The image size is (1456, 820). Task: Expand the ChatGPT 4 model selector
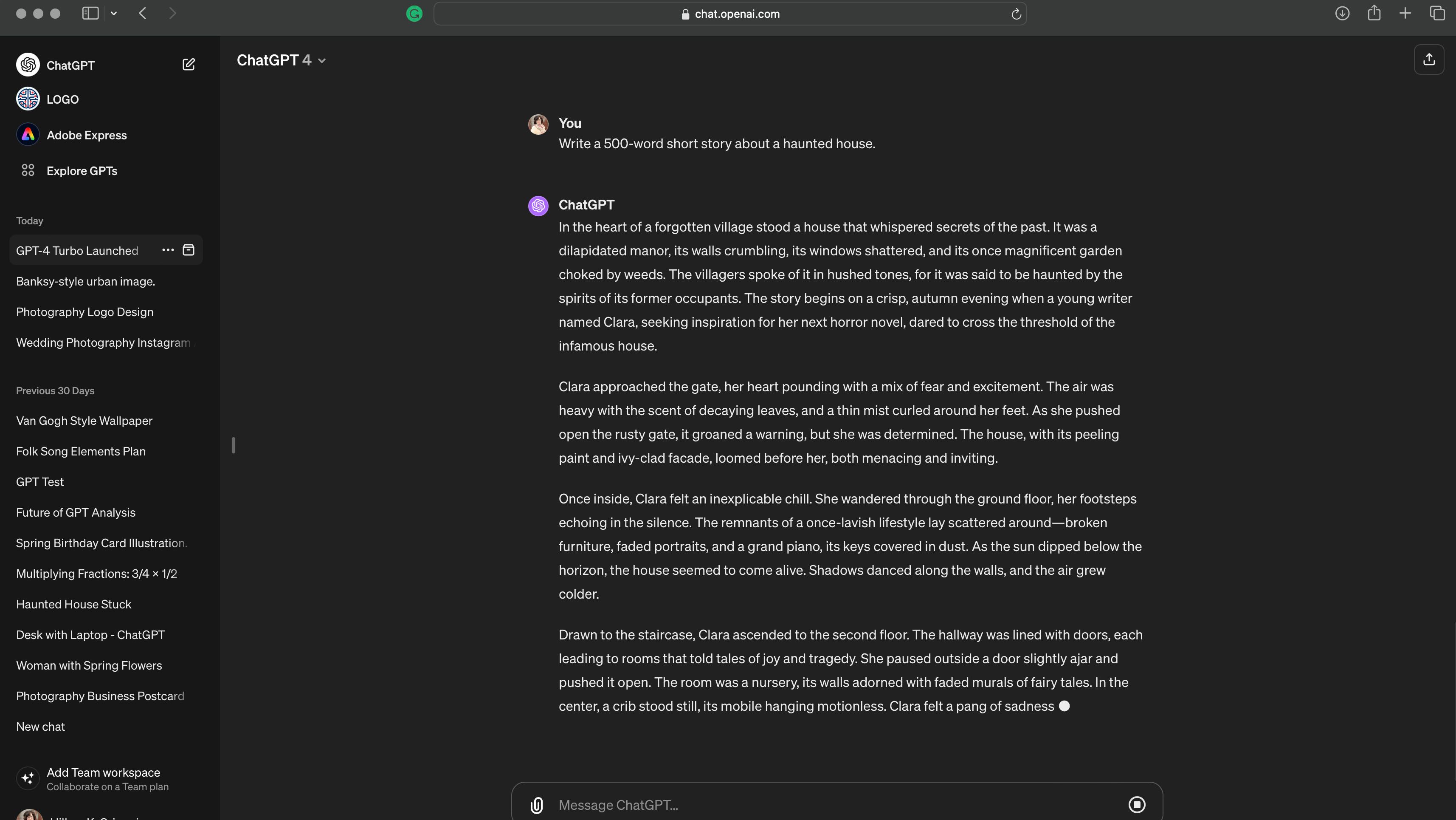pyautogui.click(x=281, y=60)
